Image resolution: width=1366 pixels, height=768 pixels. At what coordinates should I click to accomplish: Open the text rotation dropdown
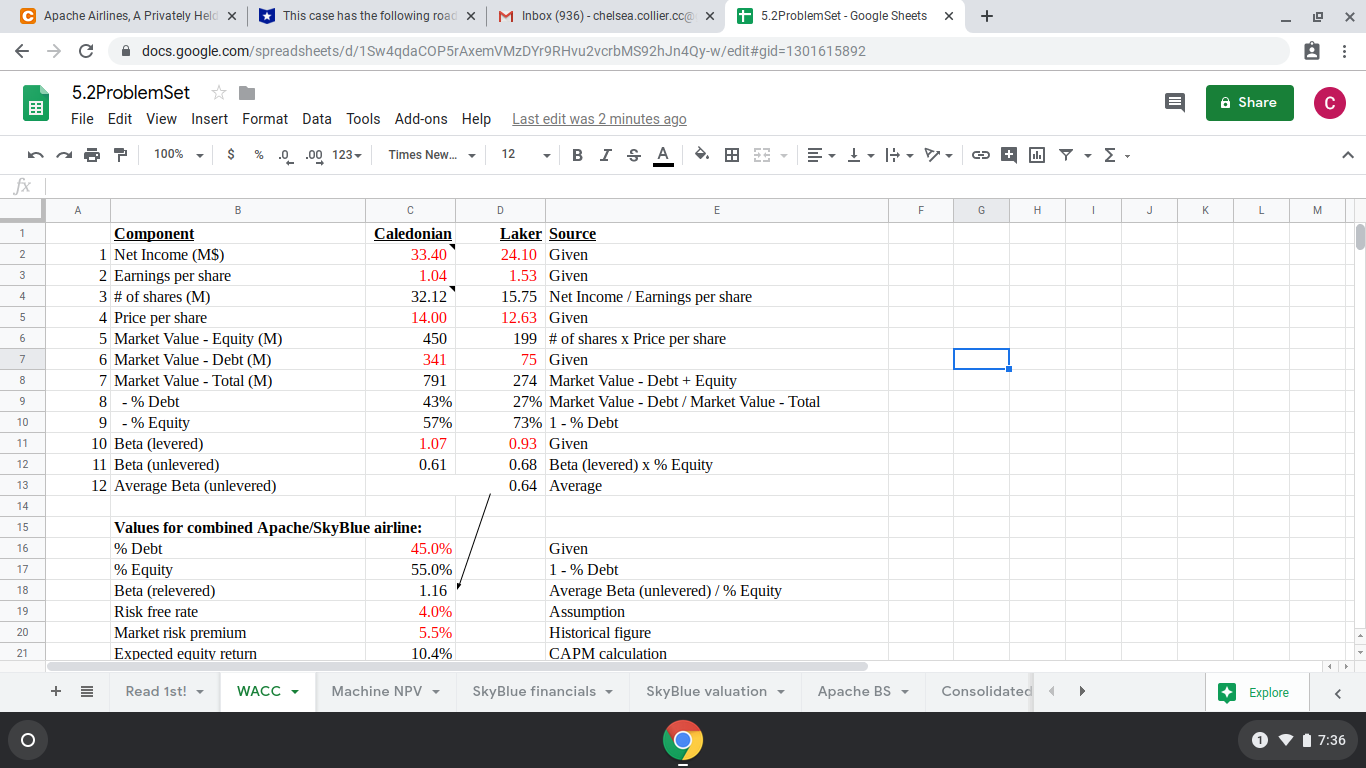938,155
